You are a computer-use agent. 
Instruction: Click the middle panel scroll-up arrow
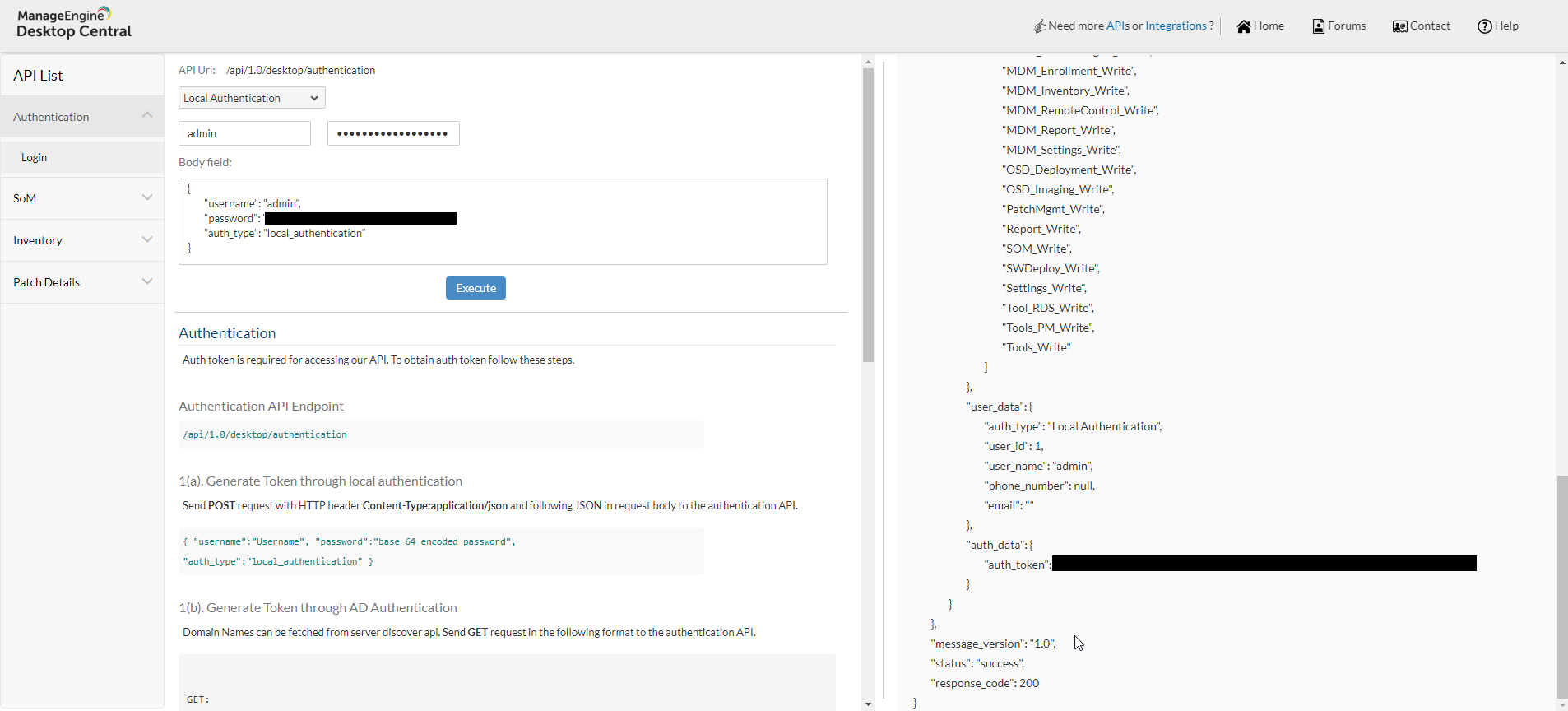click(868, 62)
